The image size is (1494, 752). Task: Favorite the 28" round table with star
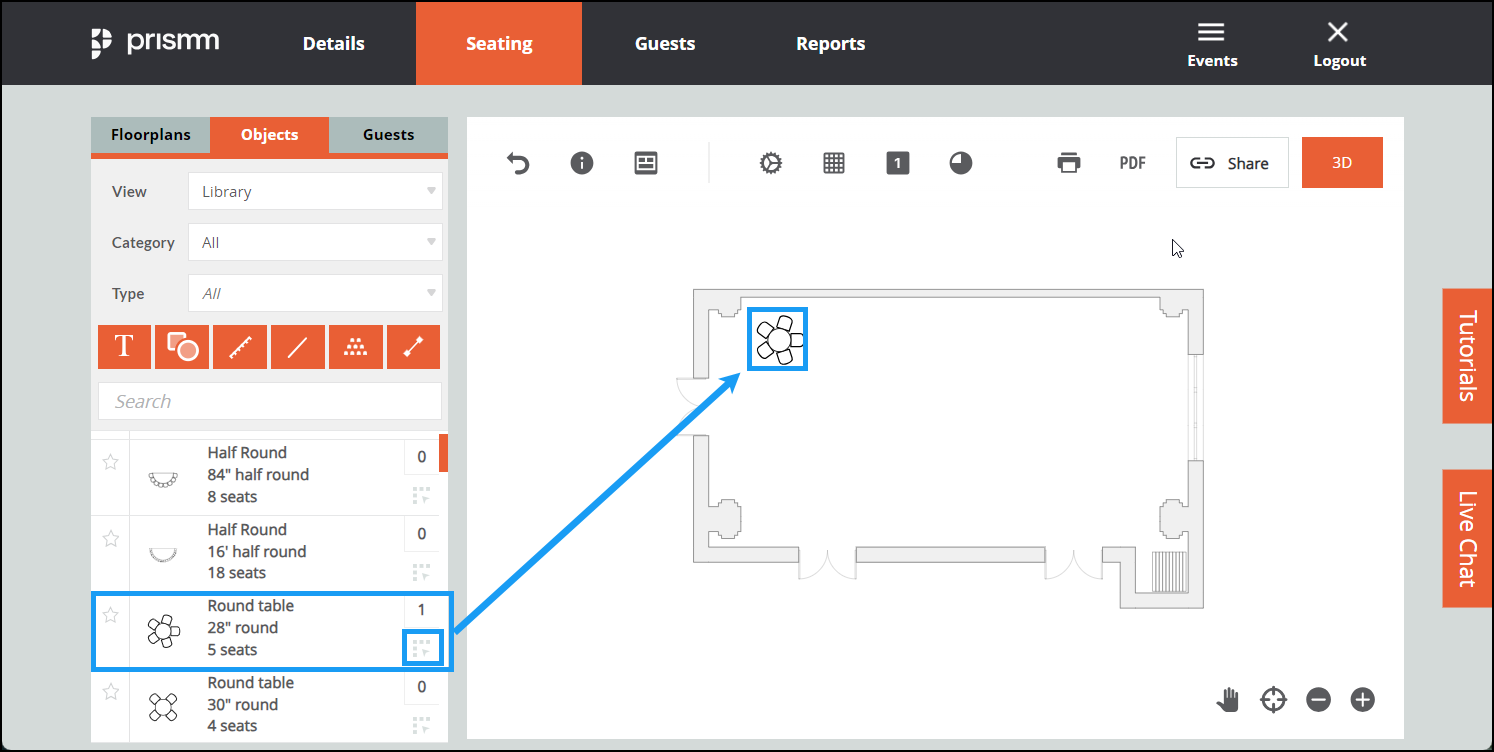pos(111,615)
